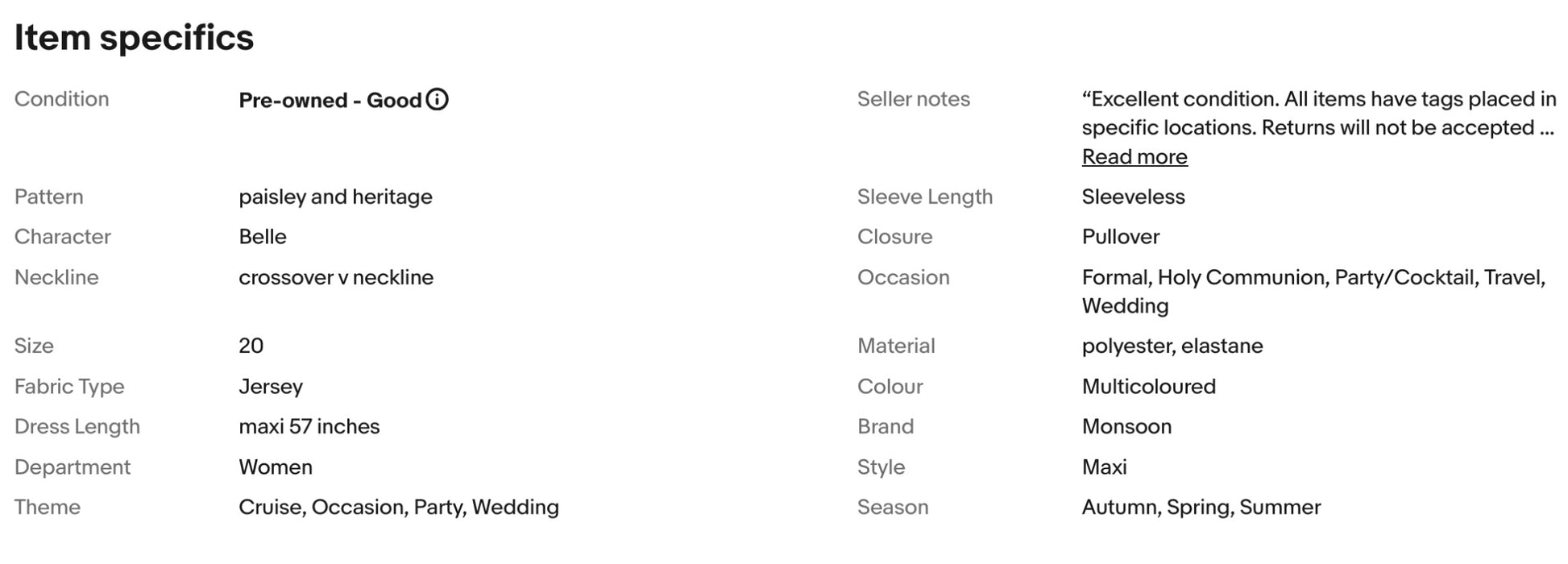Select the Autumn, Spring, Summer season value

[x=1201, y=508]
